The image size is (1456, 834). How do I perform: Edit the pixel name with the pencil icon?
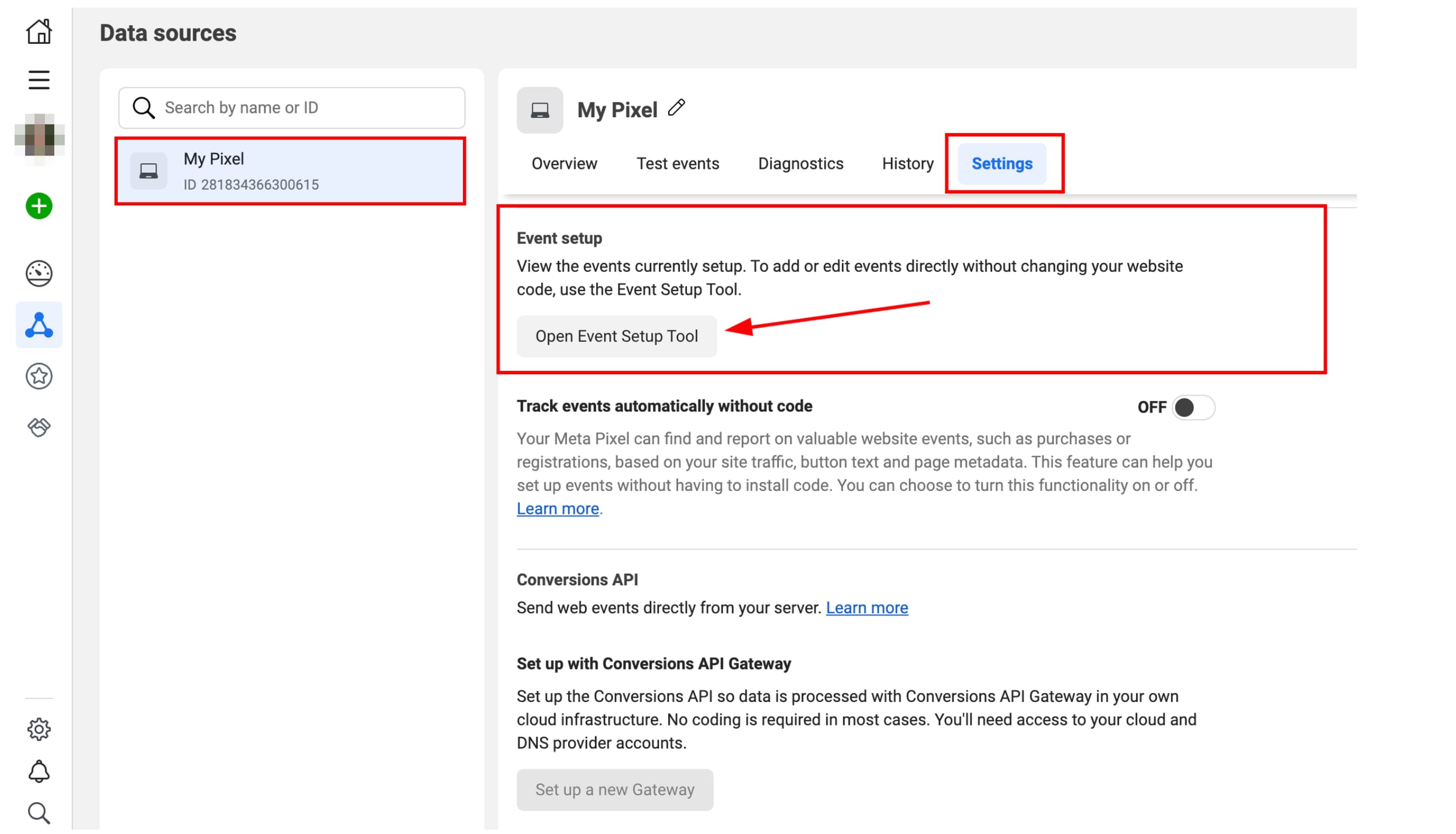pyautogui.click(x=677, y=108)
